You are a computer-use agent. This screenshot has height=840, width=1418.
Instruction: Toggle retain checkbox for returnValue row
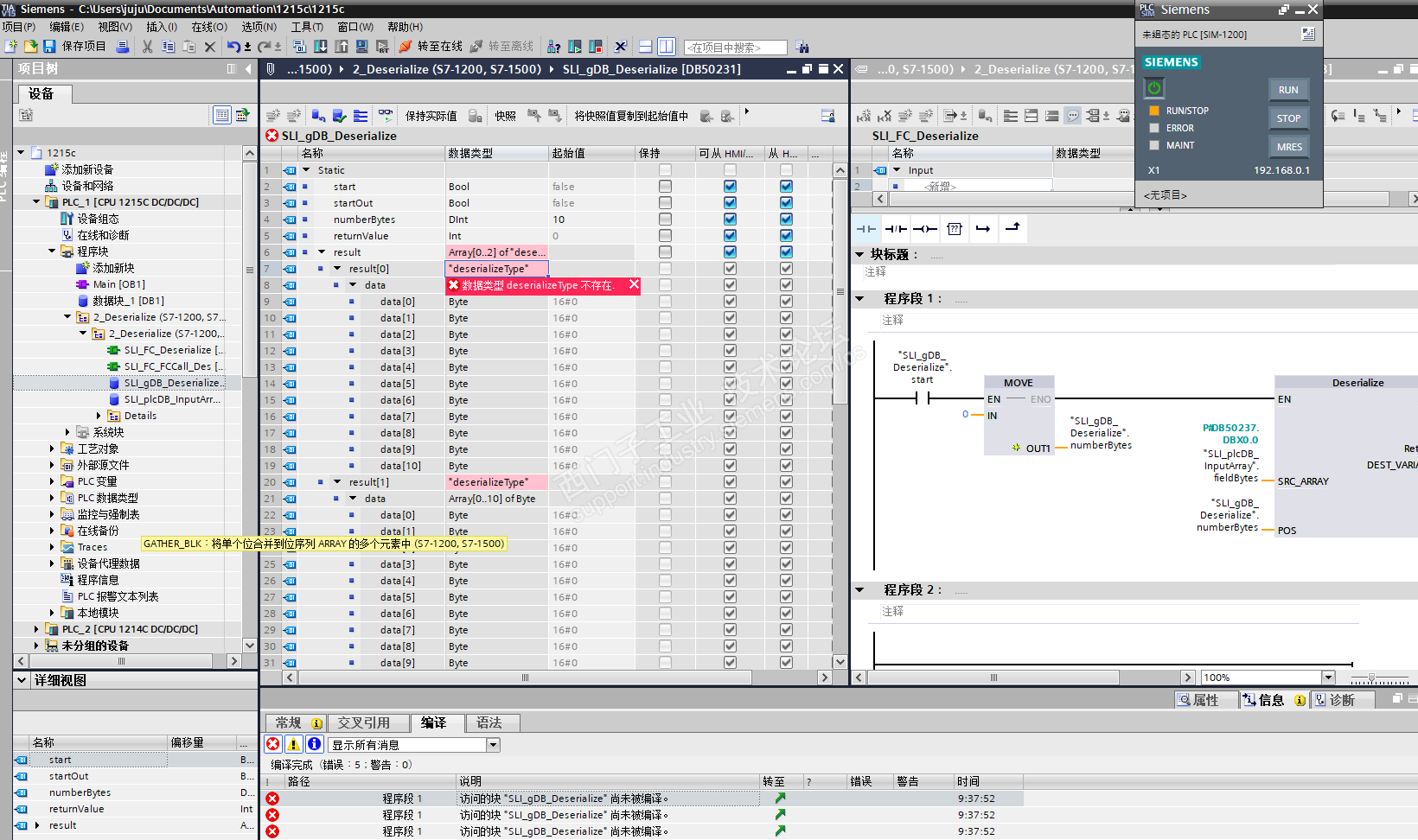[665, 236]
